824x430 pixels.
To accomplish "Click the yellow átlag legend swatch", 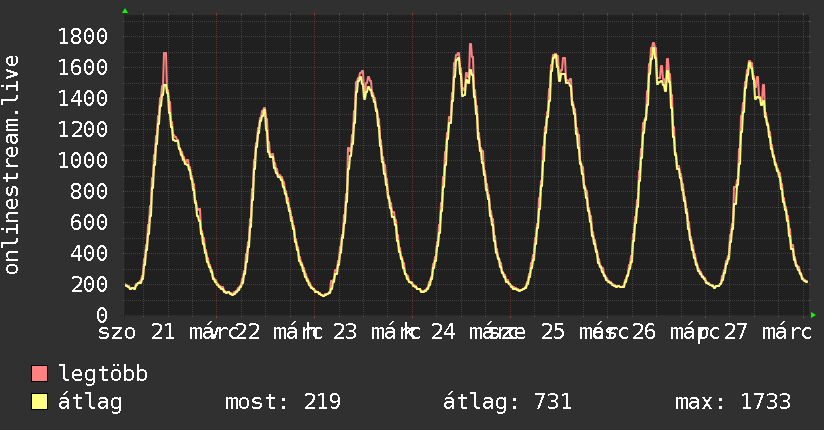I will [x=39, y=402].
